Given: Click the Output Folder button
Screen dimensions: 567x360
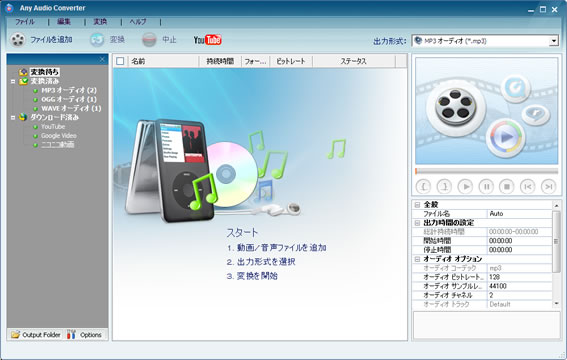Looking at the screenshot, I should pyautogui.click(x=35, y=335).
